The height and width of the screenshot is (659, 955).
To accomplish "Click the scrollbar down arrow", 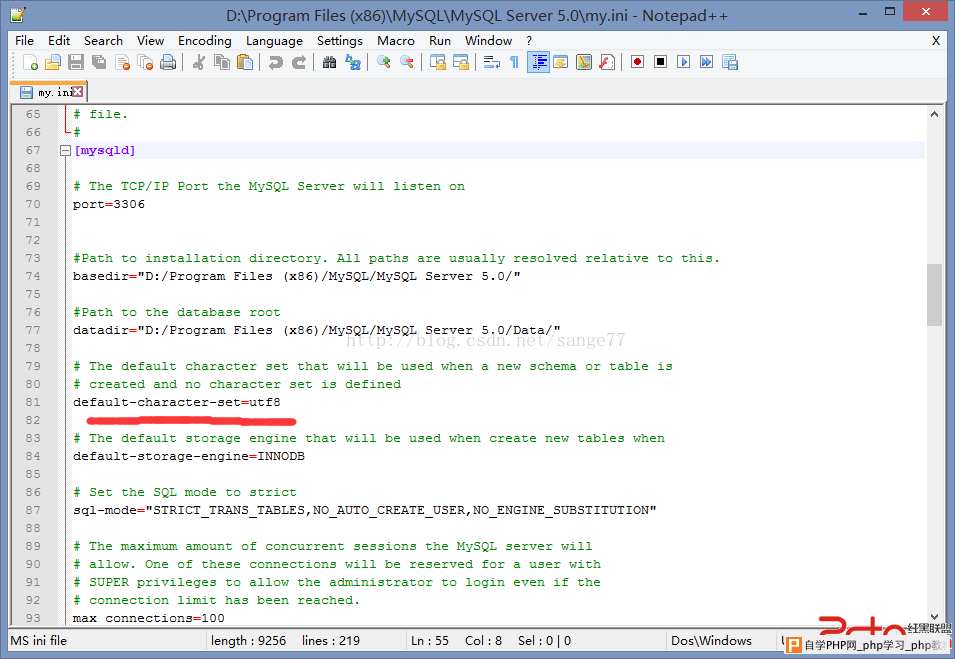I will (x=934, y=616).
